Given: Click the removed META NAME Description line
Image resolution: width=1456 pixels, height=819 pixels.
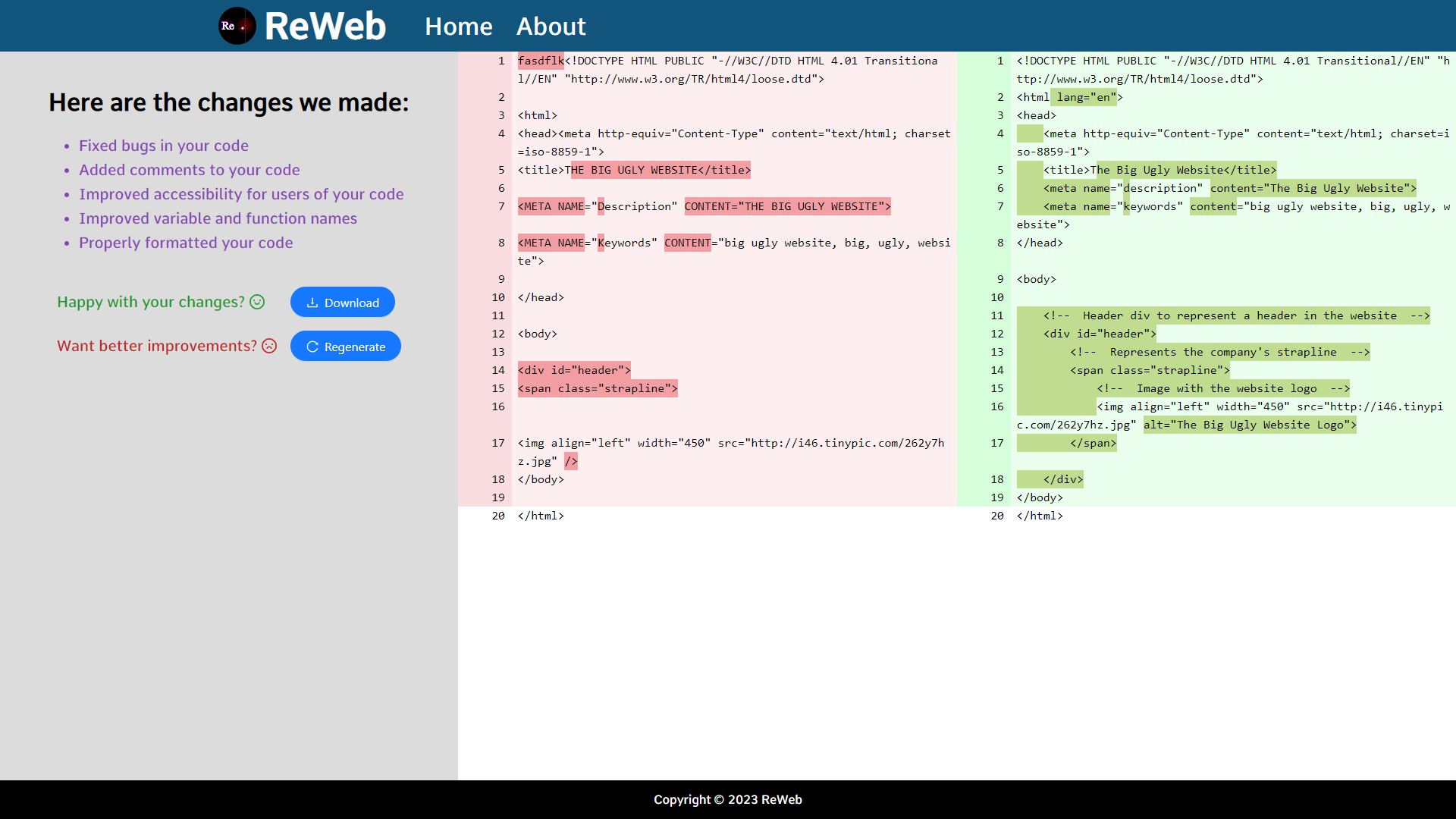Looking at the screenshot, I should 704,206.
